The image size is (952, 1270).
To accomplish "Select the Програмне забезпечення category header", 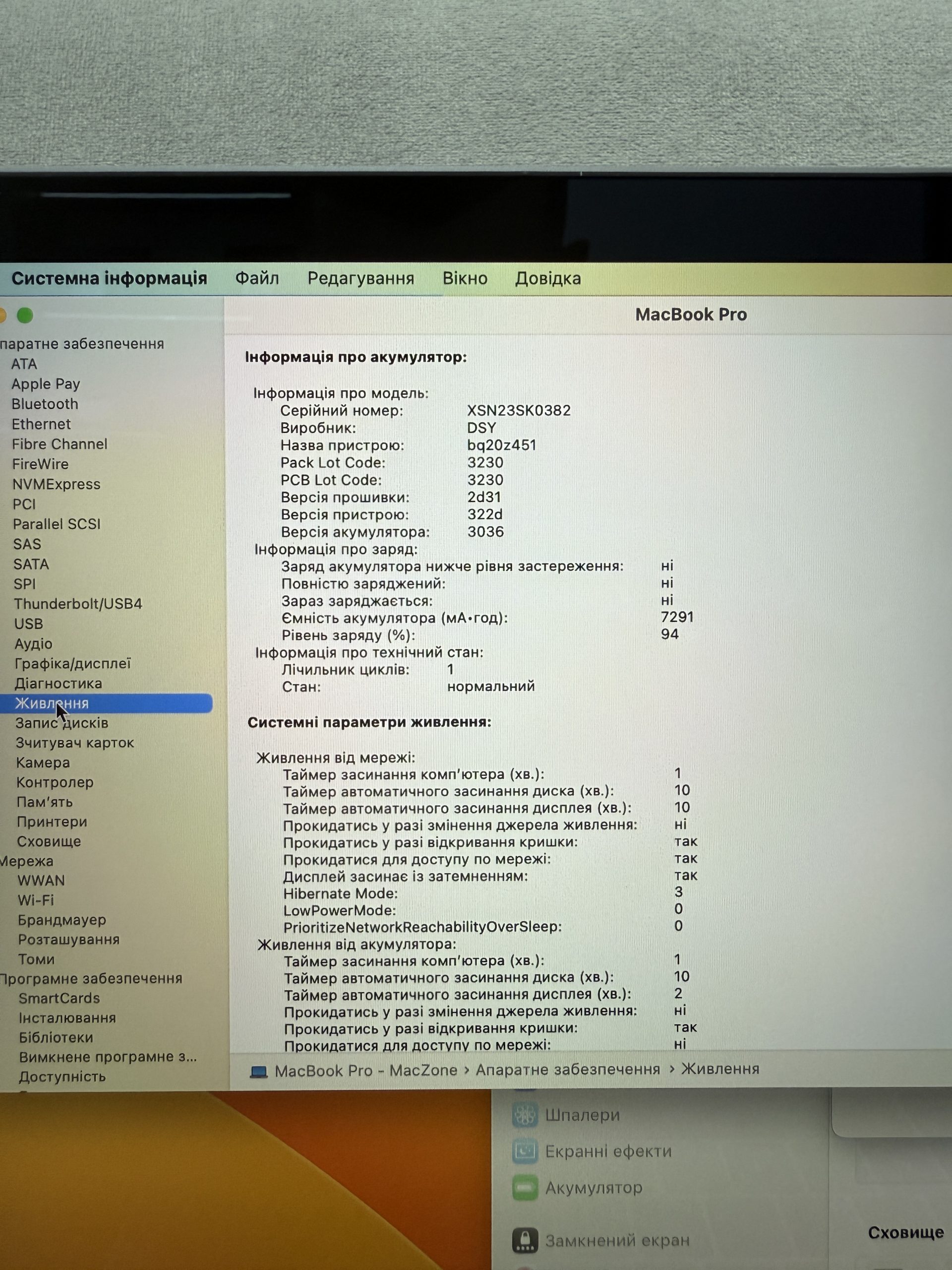I will coord(91,979).
